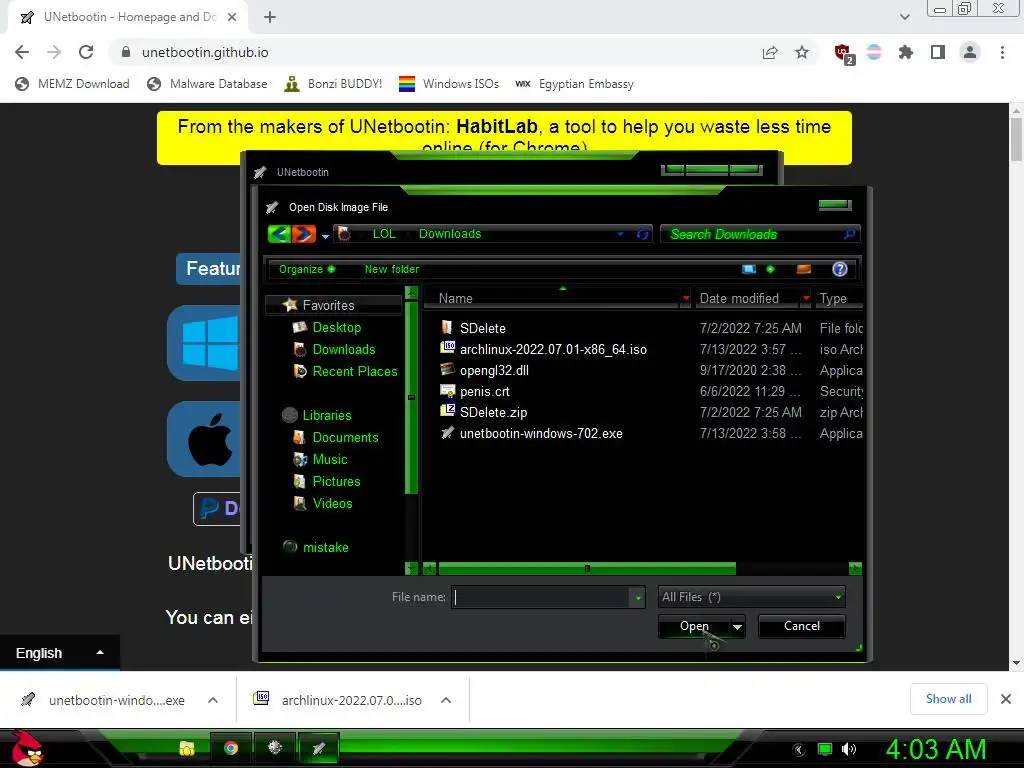The image size is (1024, 768).
Task: Click Chrome icon in taskbar
Action: point(231,748)
